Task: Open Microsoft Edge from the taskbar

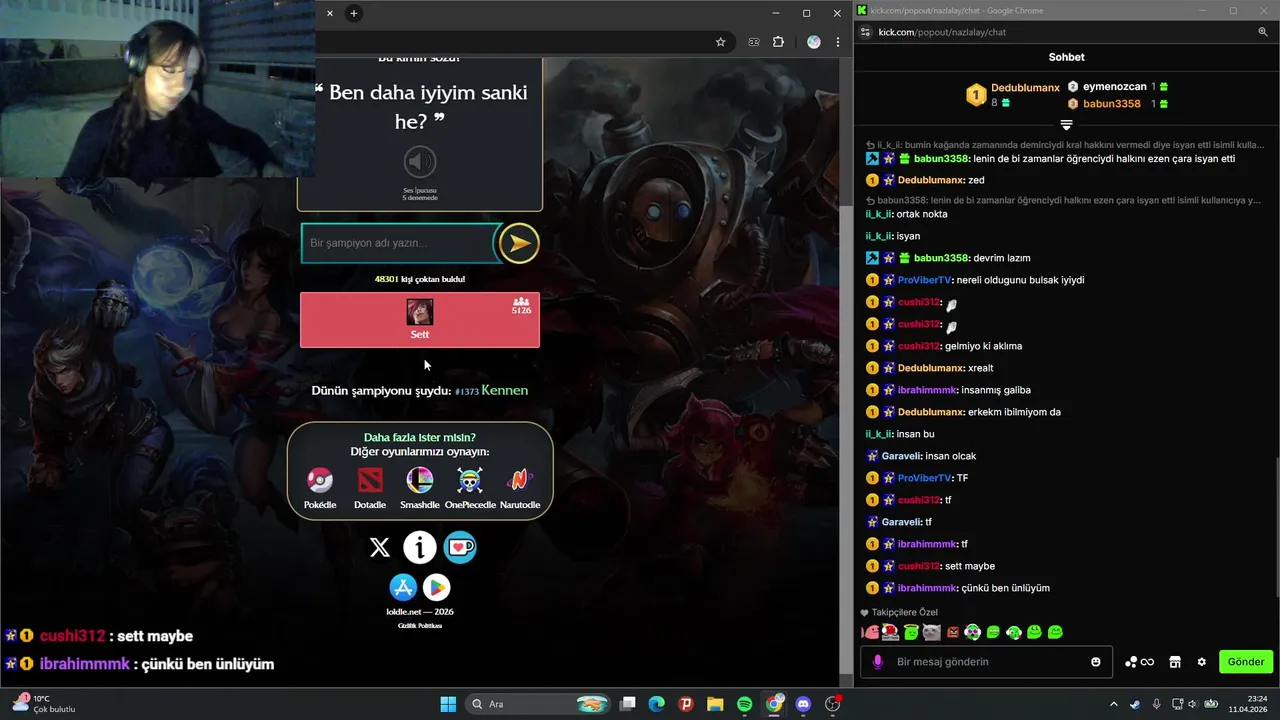Action: point(657,704)
